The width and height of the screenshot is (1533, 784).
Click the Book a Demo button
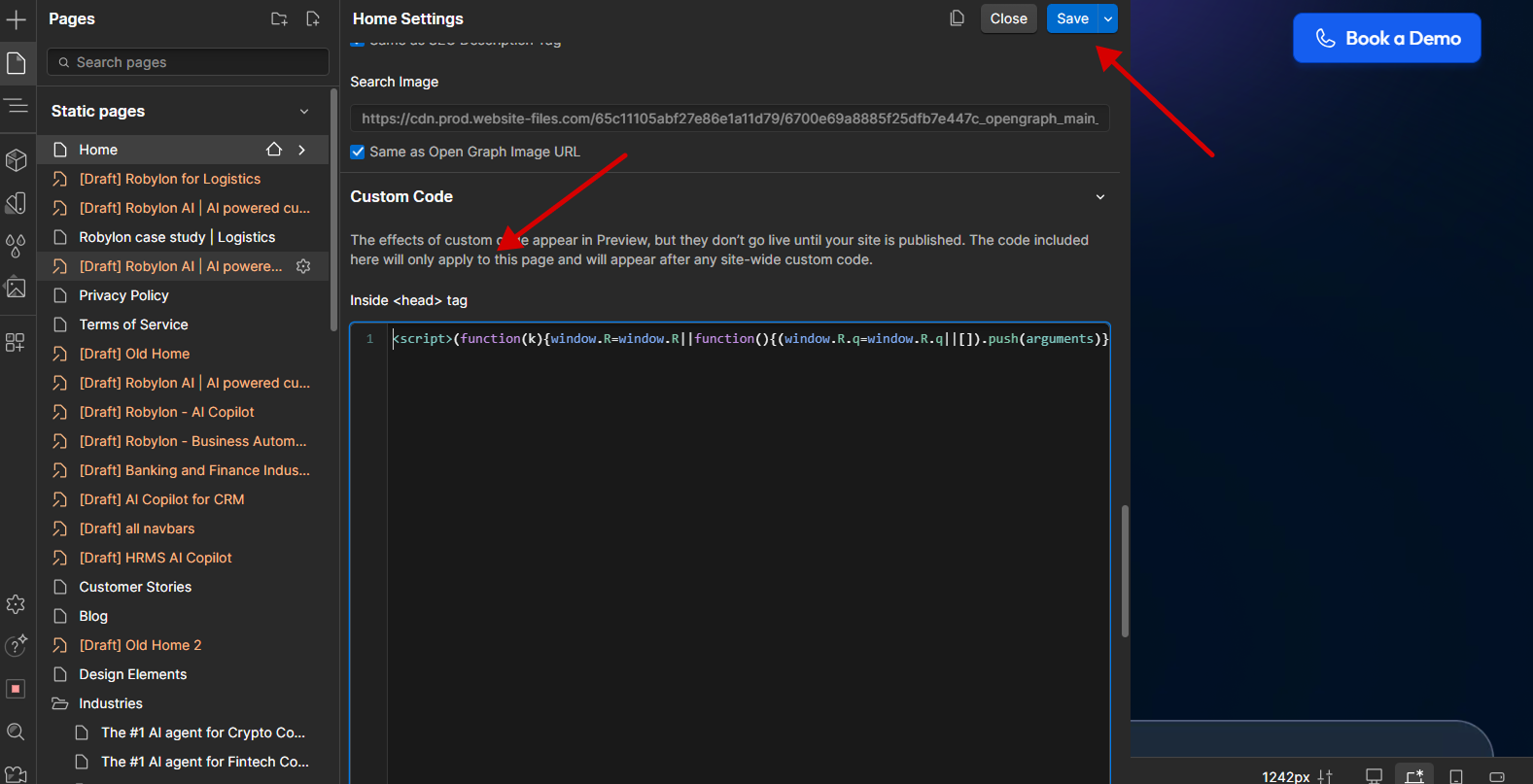click(1387, 38)
